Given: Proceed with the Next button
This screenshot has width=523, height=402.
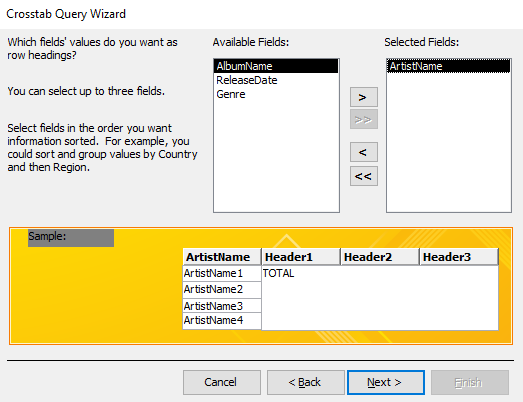Looking at the screenshot, I should click(x=386, y=382).
